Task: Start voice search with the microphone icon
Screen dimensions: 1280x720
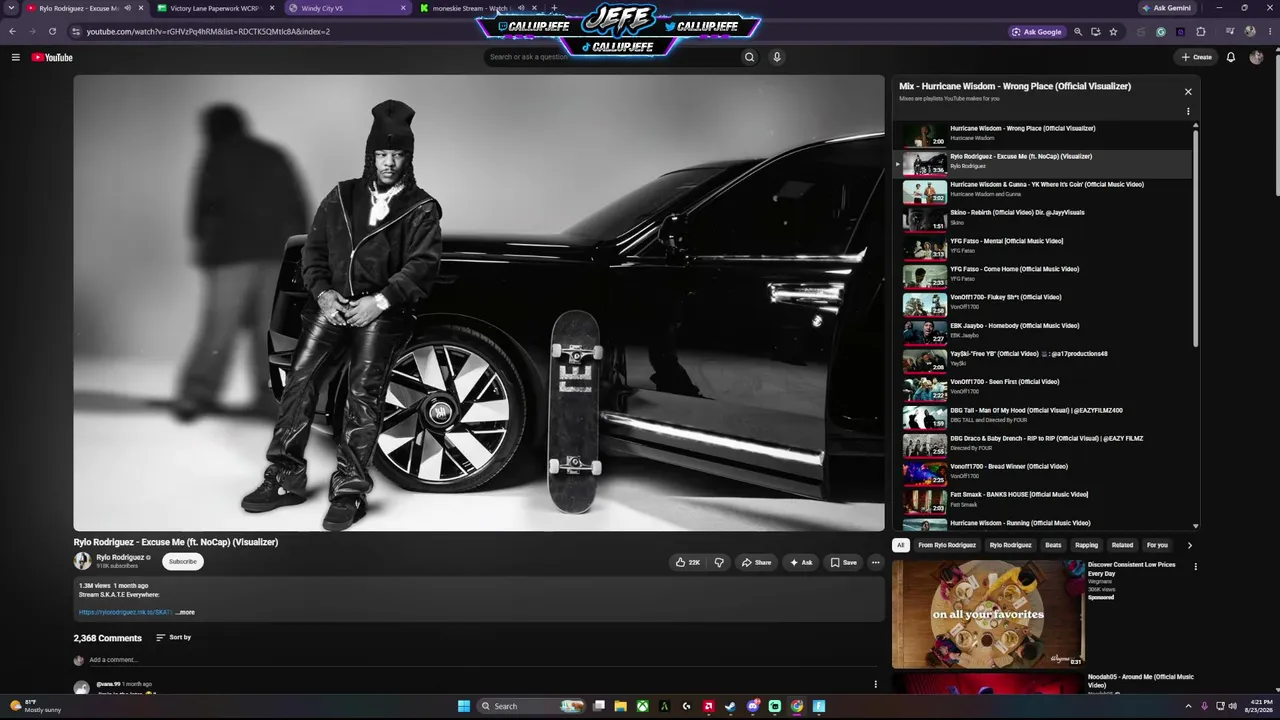Action: 776,57
